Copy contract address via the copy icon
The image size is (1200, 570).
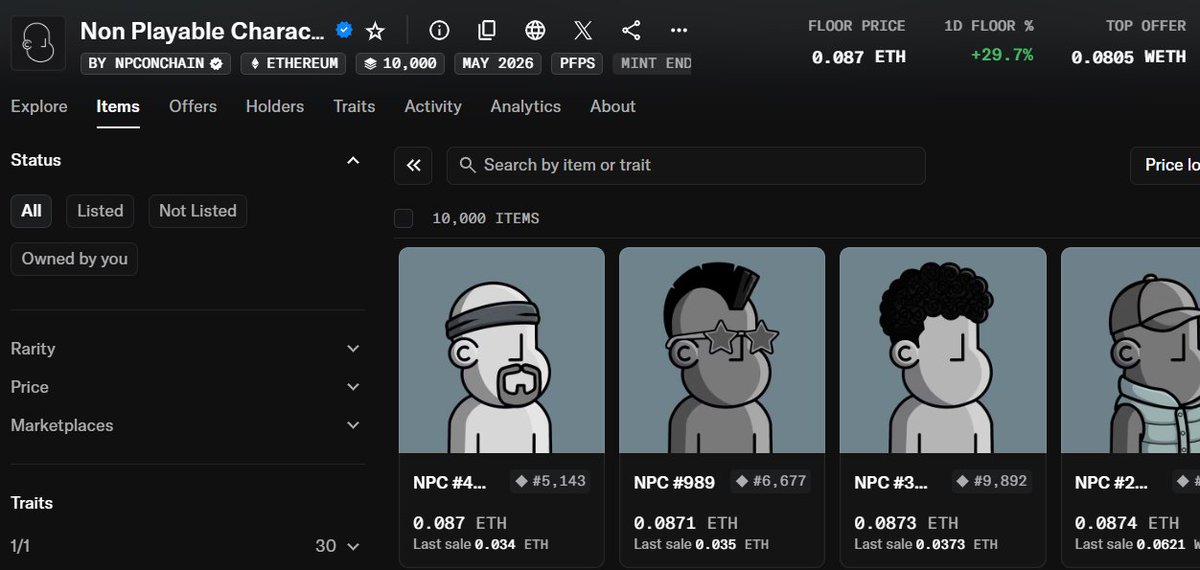pos(487,30)
